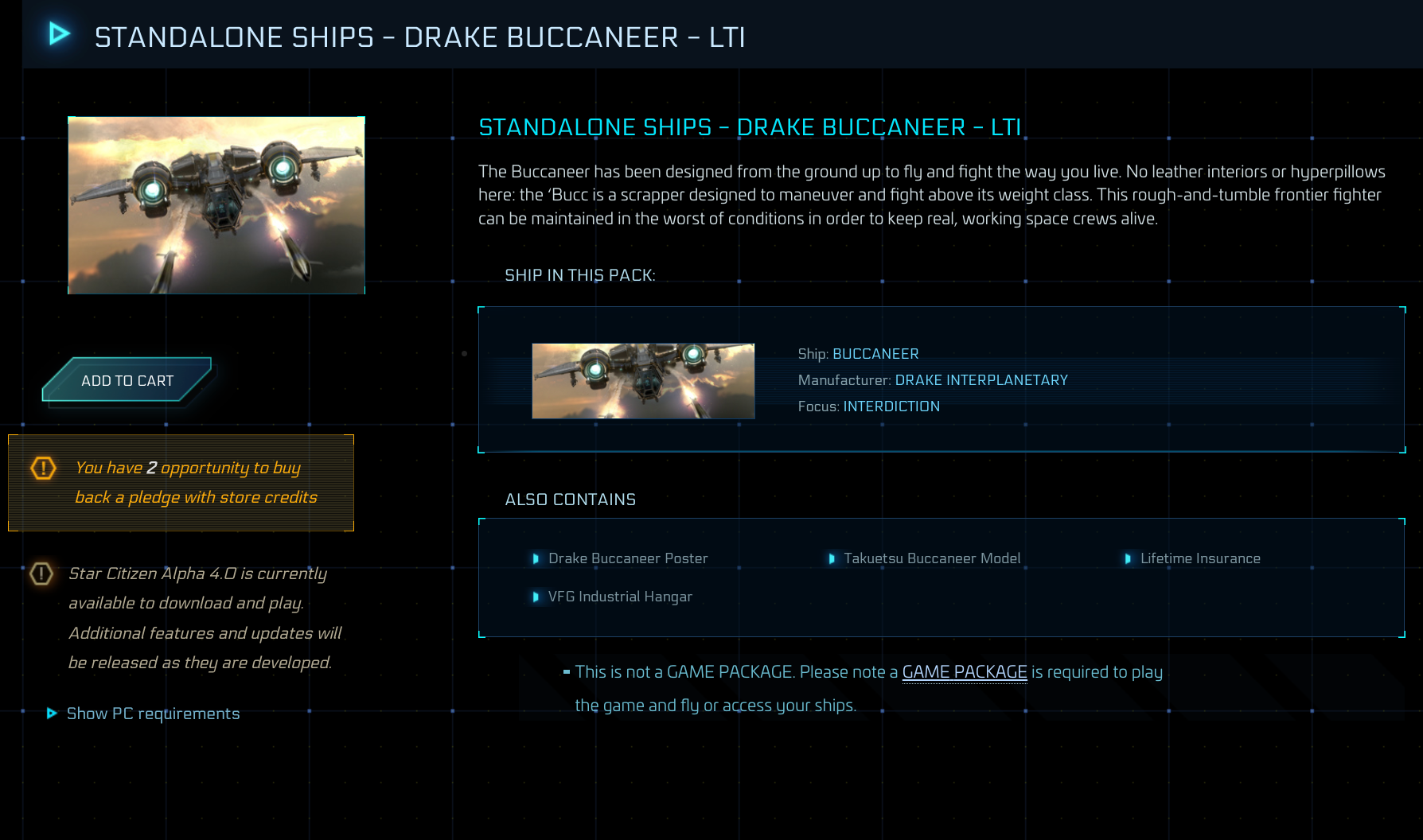Image resolution: width=1423 pixels, height=840 pixels.
Task: Click the small square marker before GAME PACKAGE note
Action: coord(567,672)
